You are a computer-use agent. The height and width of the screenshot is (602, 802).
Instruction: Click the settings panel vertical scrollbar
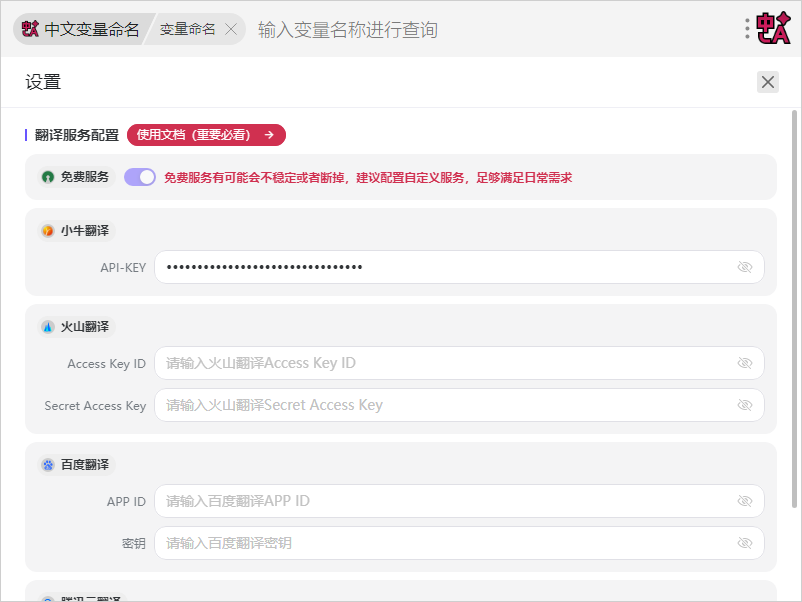click(x=794, y=309)
